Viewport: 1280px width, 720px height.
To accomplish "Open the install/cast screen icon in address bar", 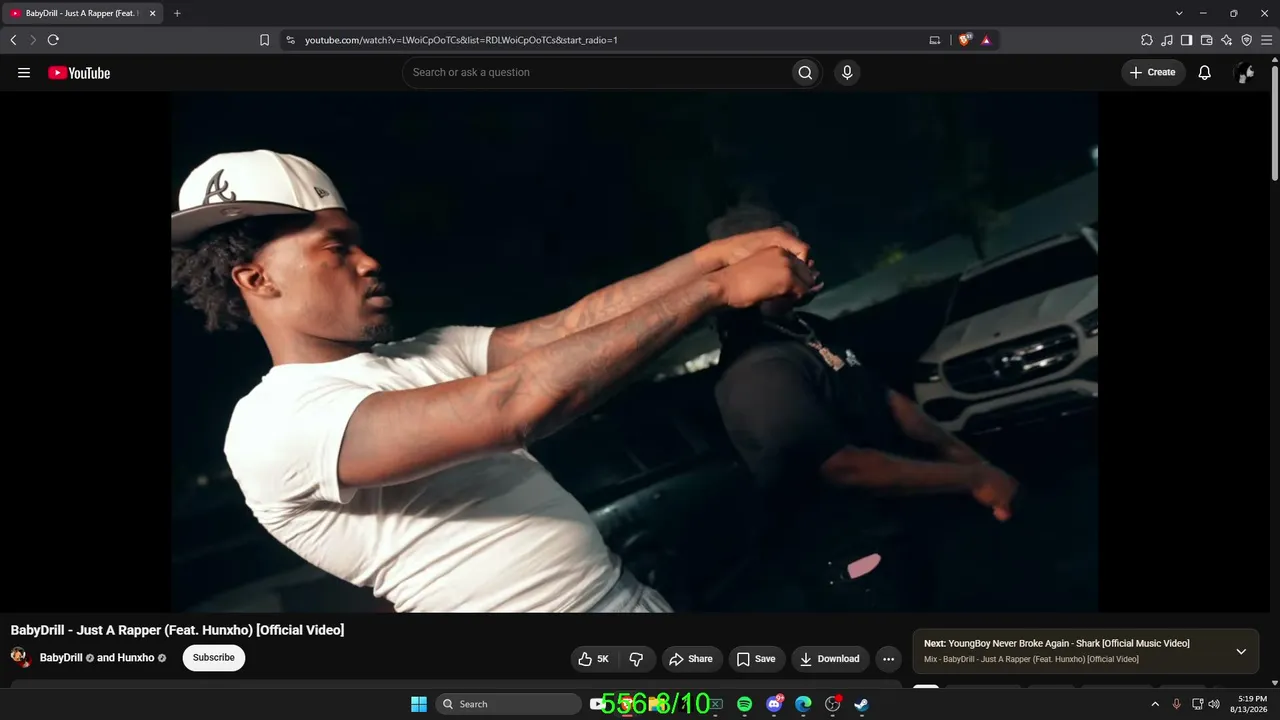I will tap(935, 40).
